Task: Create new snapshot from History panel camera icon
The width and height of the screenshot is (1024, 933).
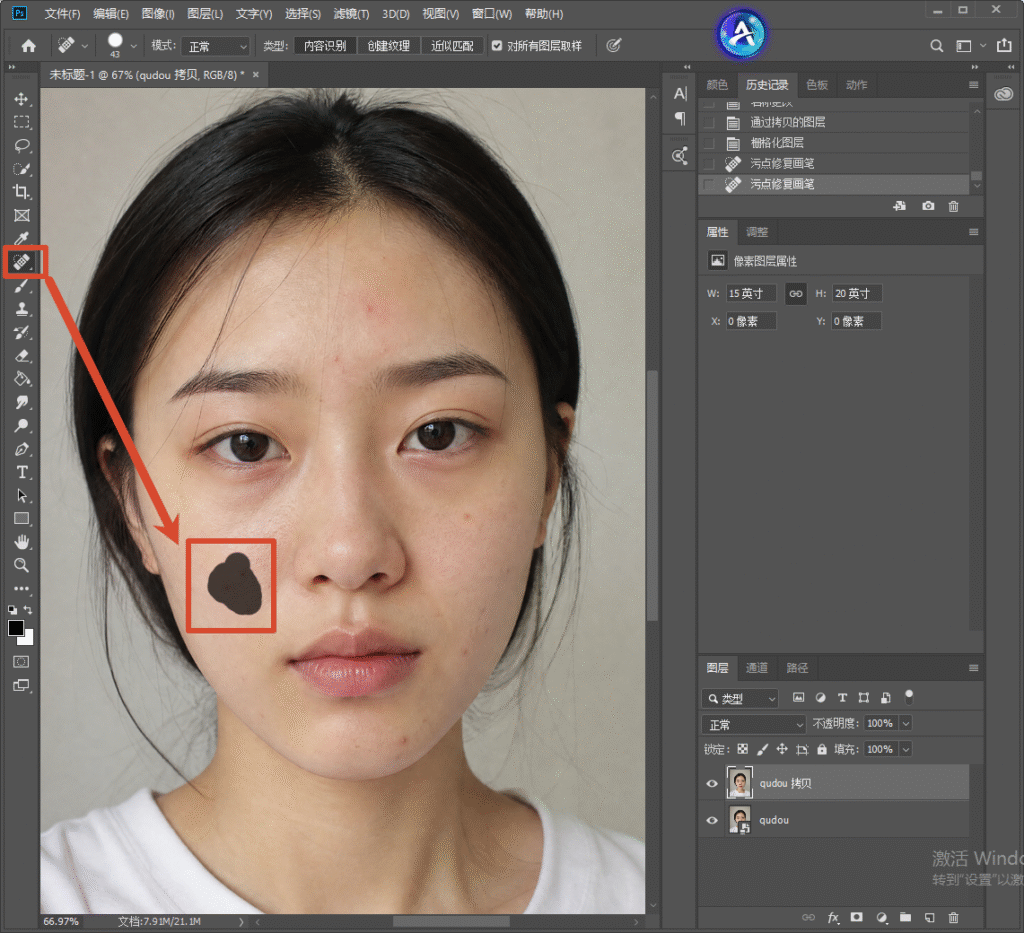Action: pos(928,206)
